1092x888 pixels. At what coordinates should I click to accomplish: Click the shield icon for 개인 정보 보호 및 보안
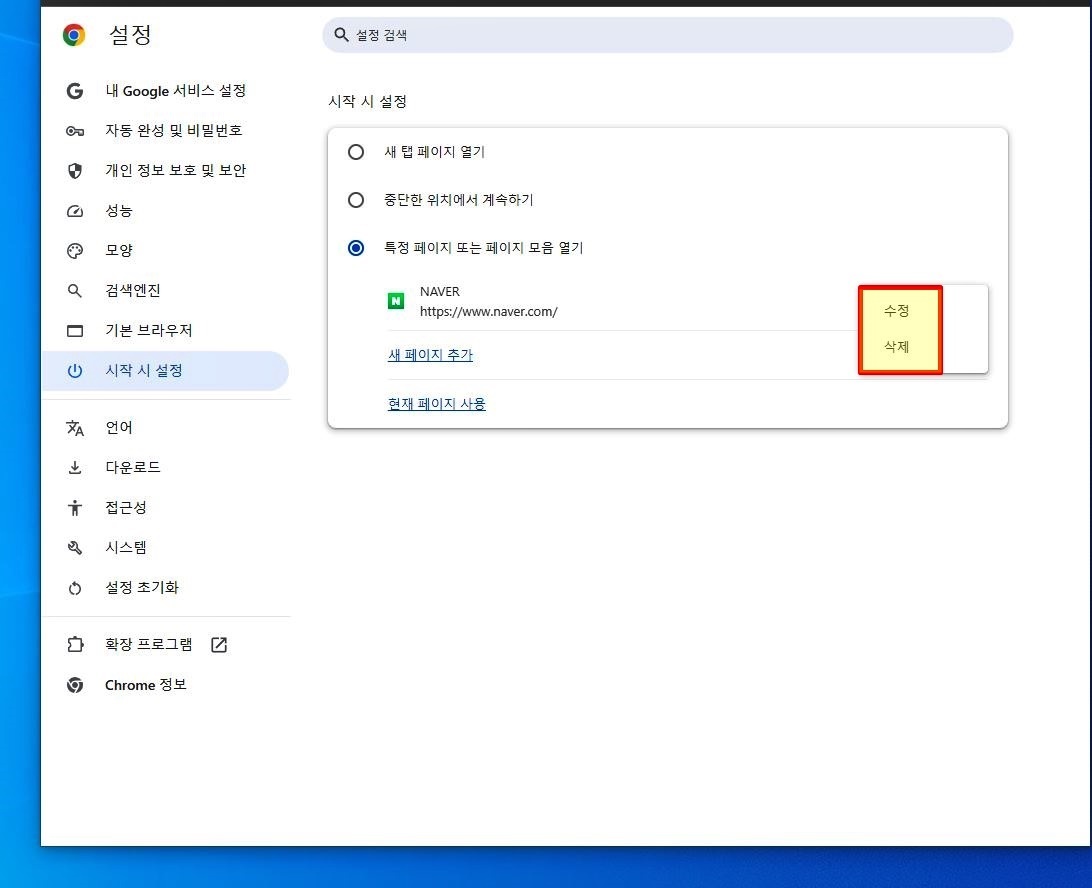[75, 171]
